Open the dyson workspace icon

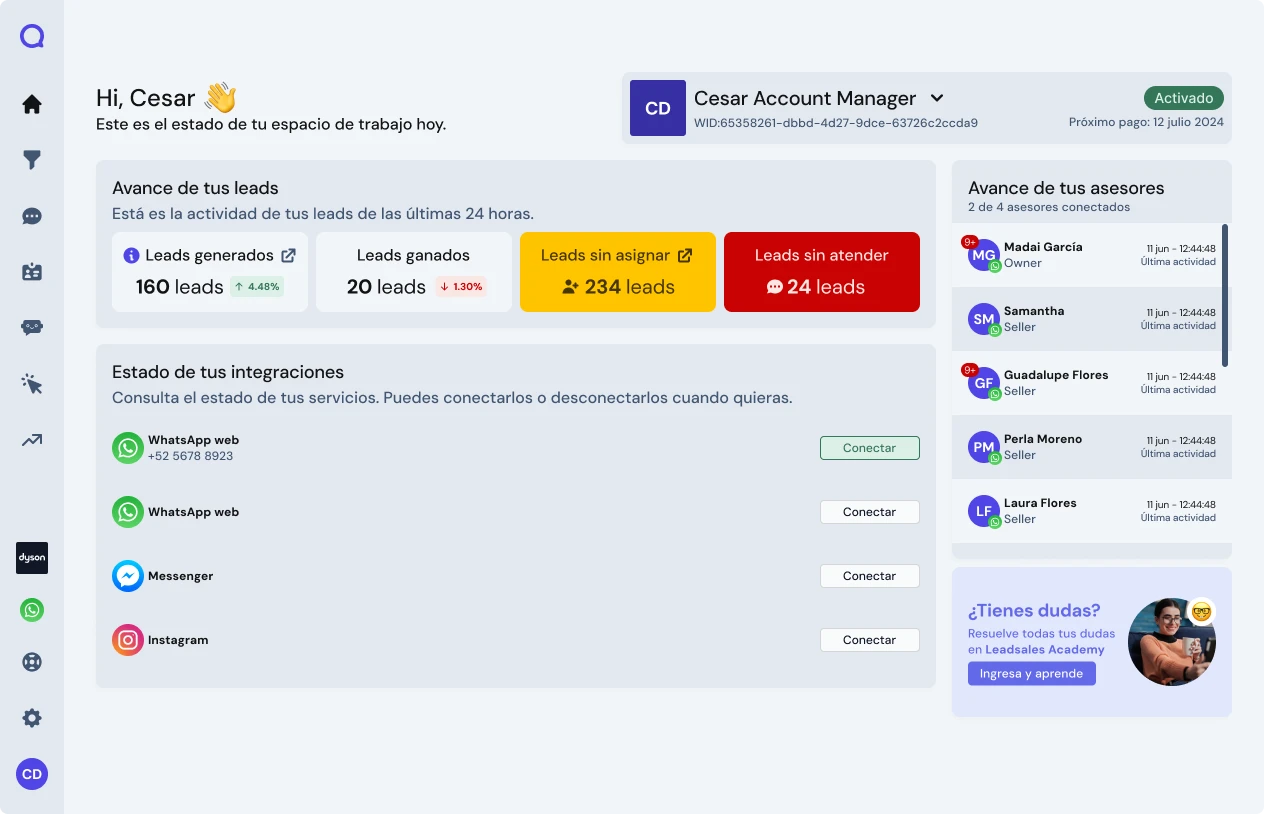pyautogui.click(x=31, y=558)
